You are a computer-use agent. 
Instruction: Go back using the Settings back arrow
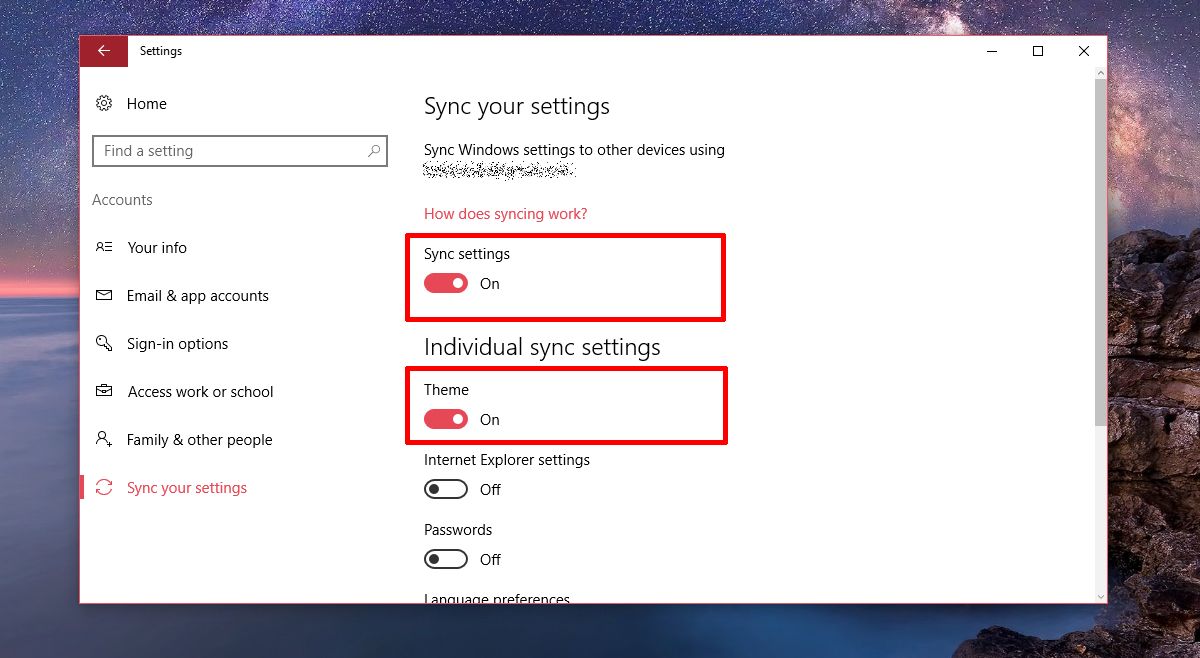pyautogui.click(x=104, y=51)
